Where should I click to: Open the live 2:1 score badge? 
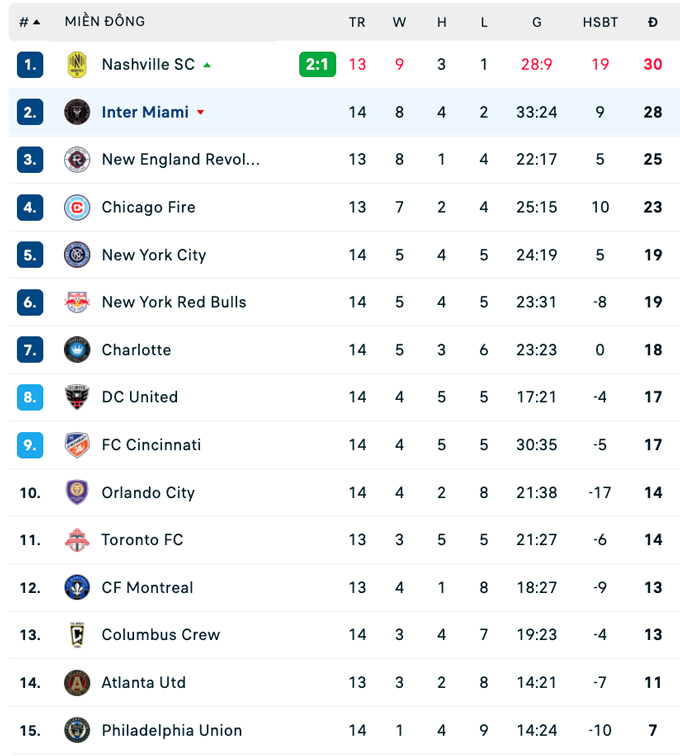point(317,65)
